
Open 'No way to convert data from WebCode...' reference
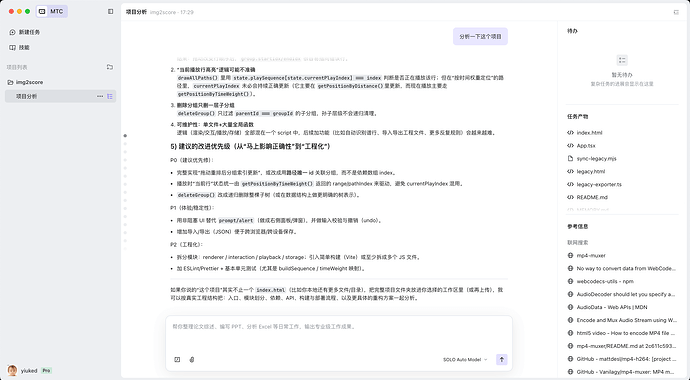[x=626, y=268]
